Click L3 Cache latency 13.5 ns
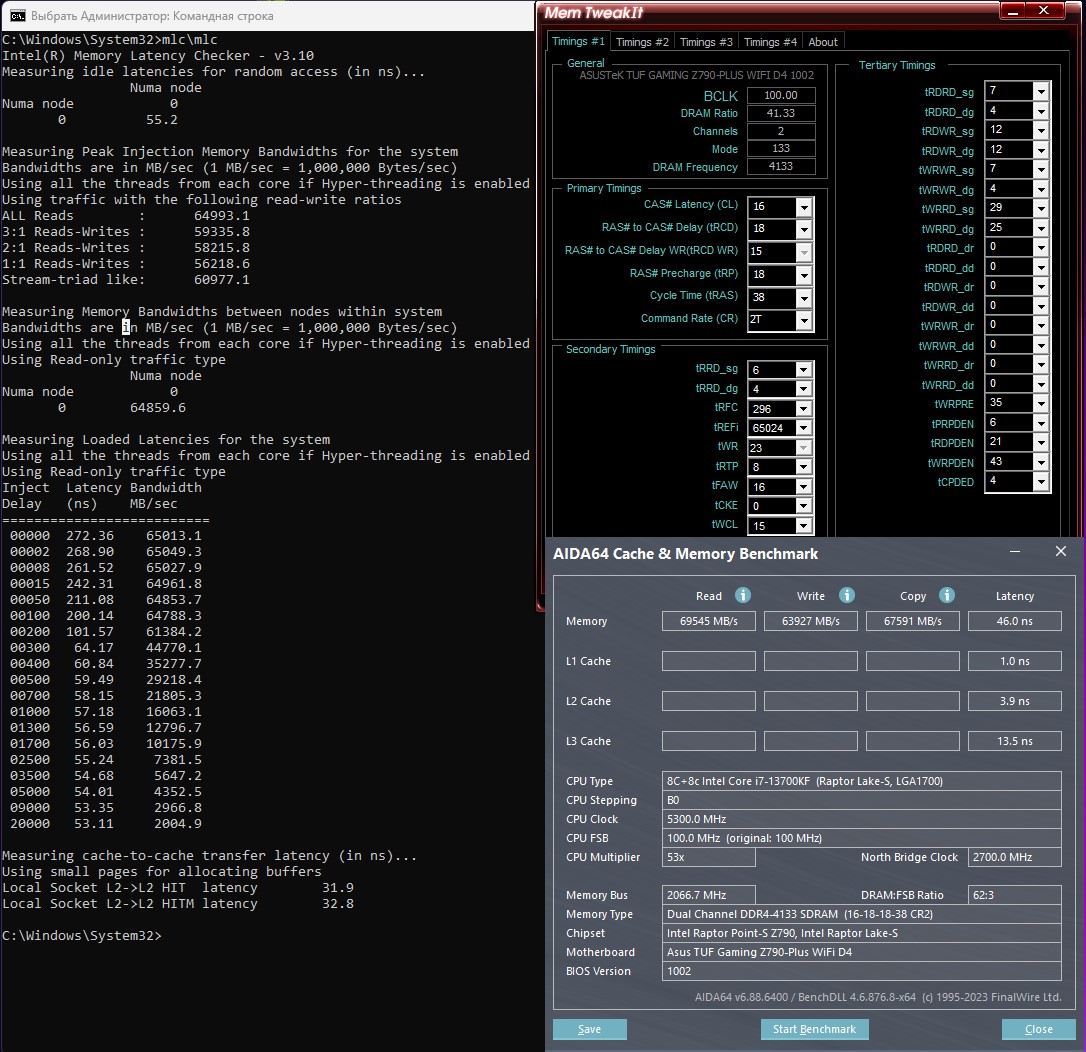This screenshot has height=1052, width=1086. [1015, 741]
